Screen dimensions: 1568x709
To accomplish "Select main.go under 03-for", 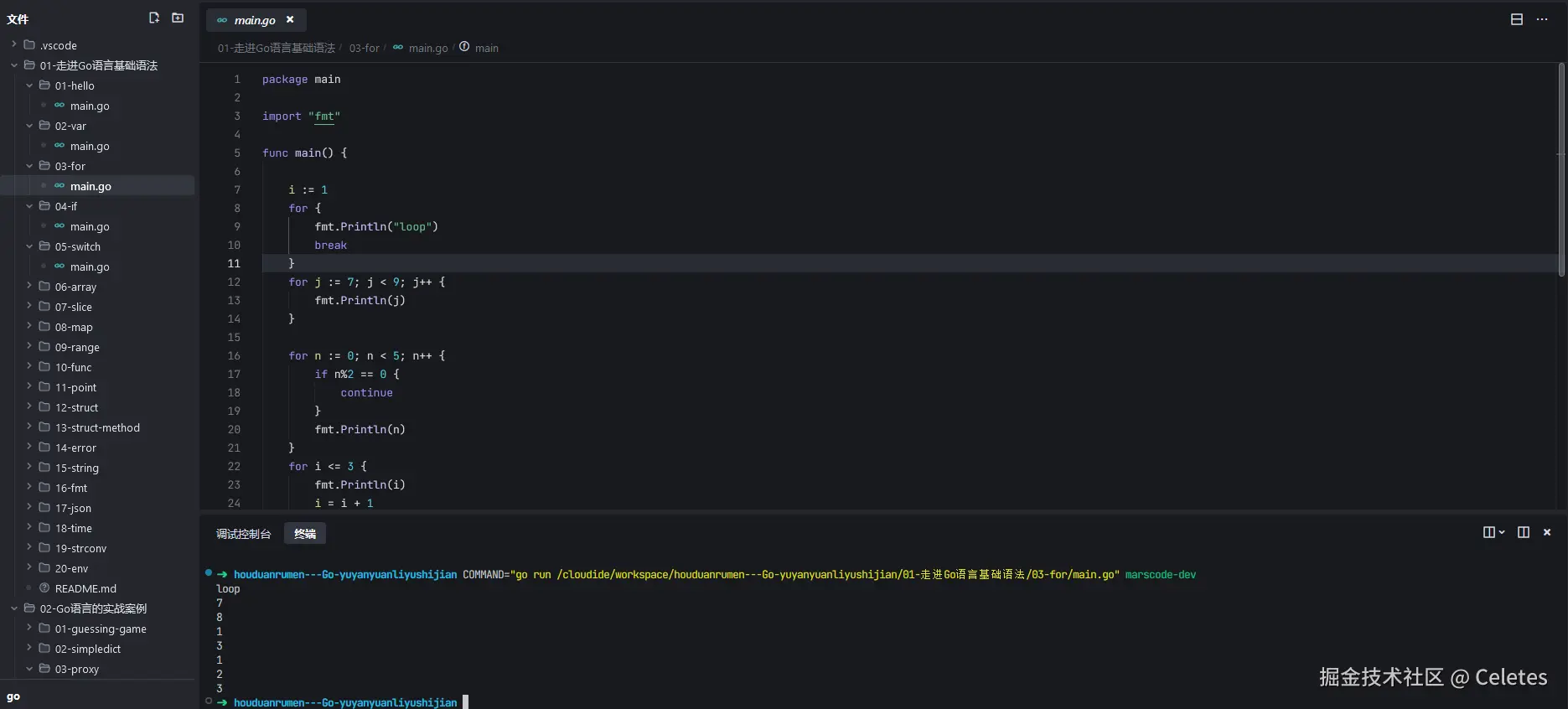I will 97,186.
